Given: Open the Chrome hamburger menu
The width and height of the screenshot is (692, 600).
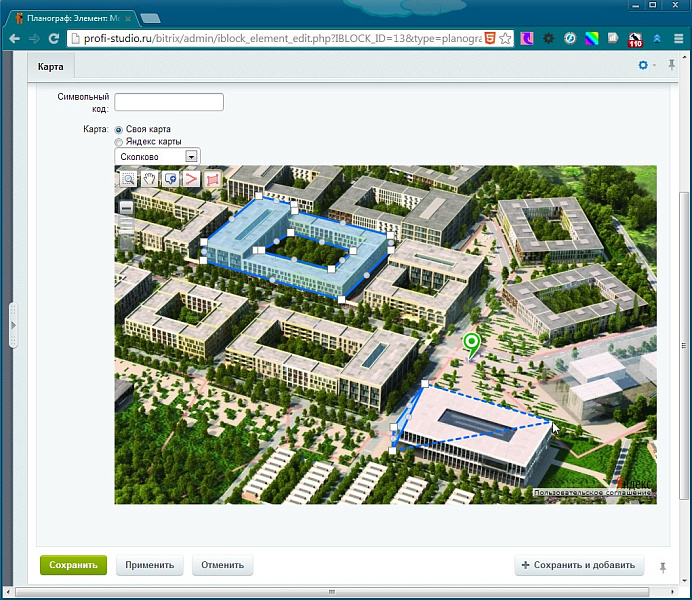Looking at the screenshot, I should click(677, 39).
